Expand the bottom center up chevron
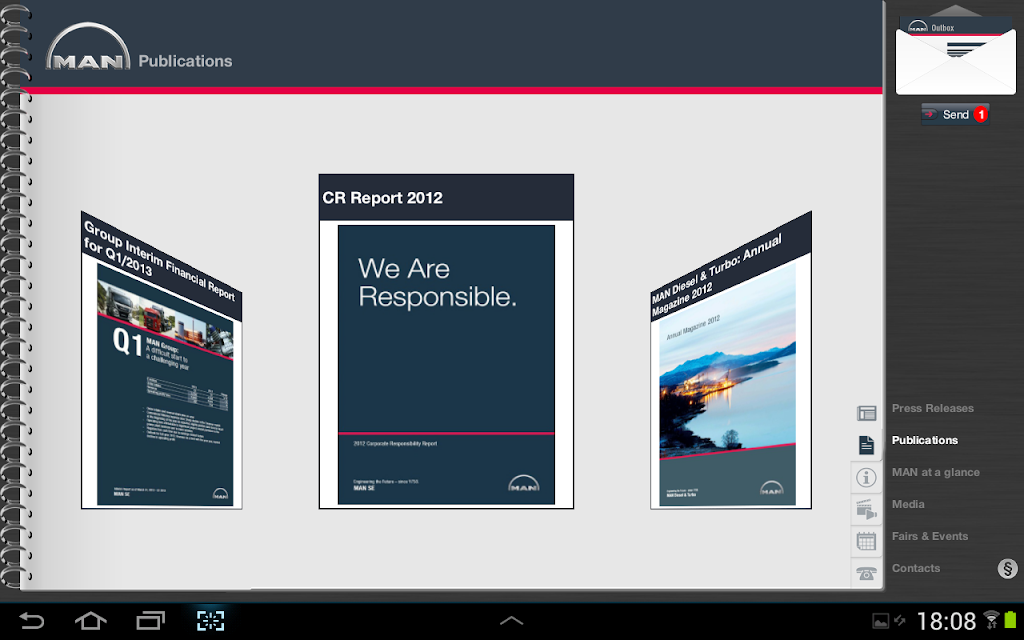 click(511, 620)
